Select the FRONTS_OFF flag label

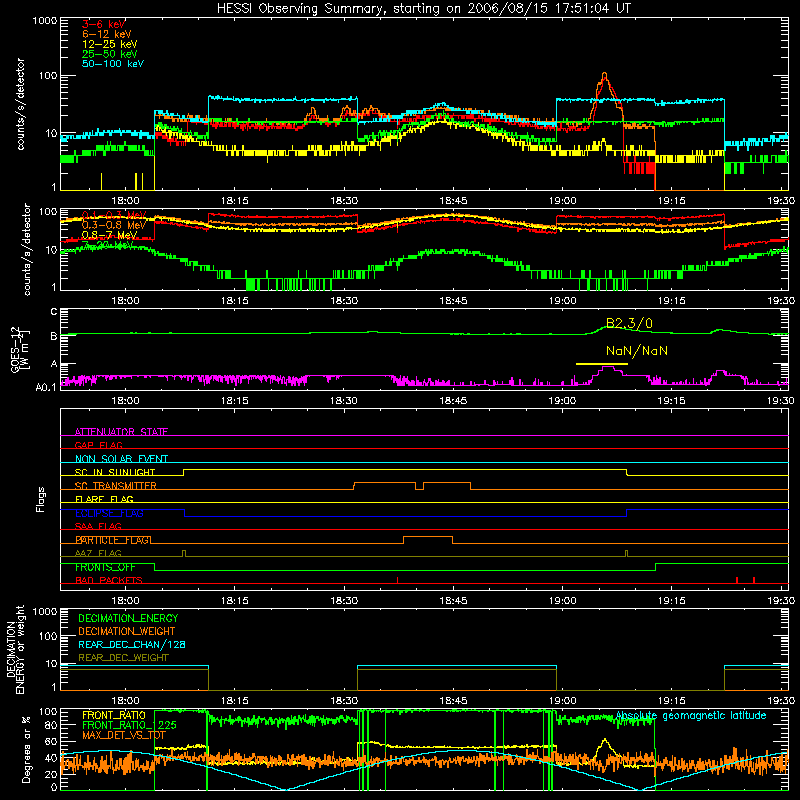coord(105,567)
